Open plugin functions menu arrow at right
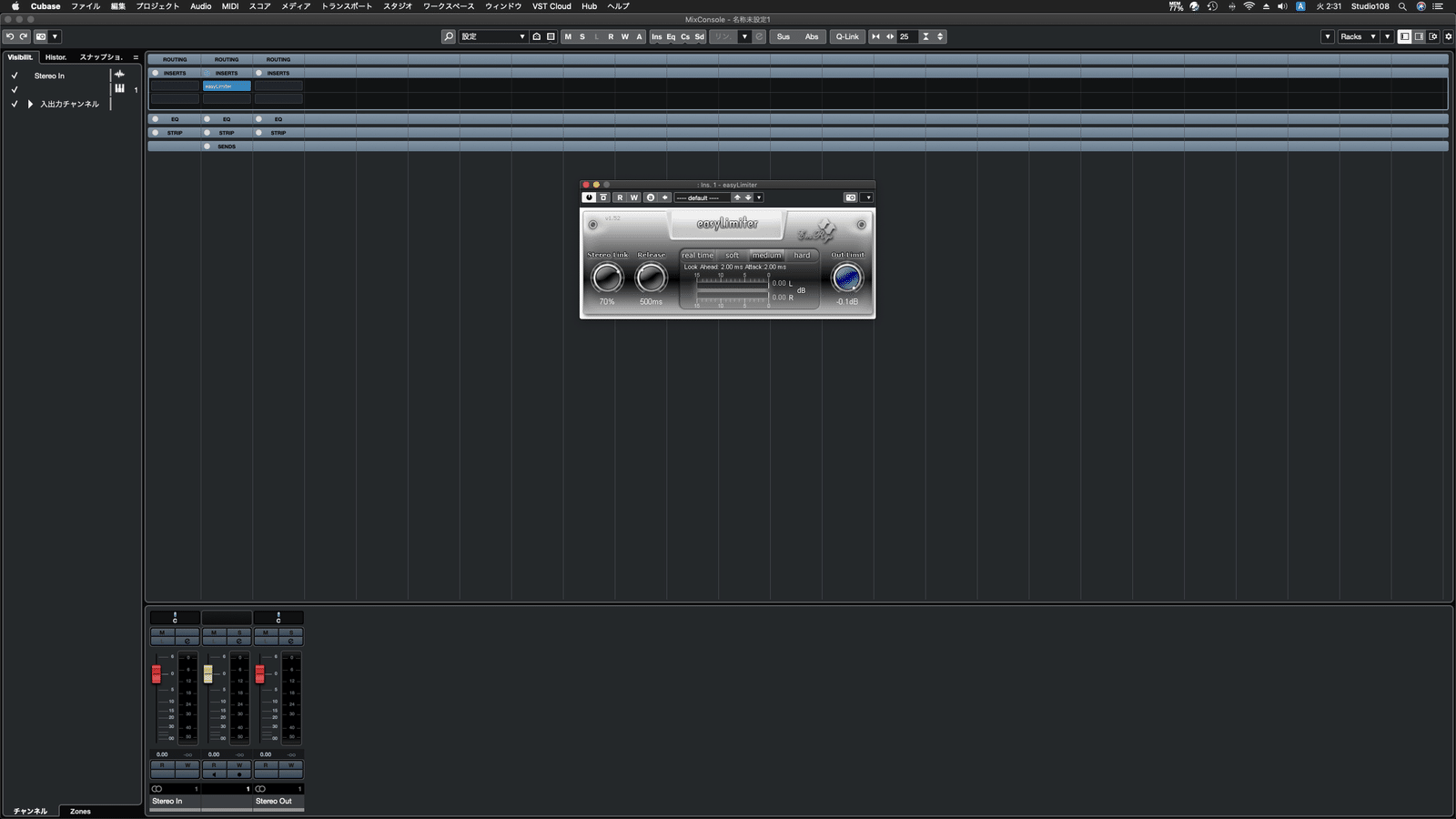The height and width of the screenshot is (819, 1456). [x=868, y=197]
